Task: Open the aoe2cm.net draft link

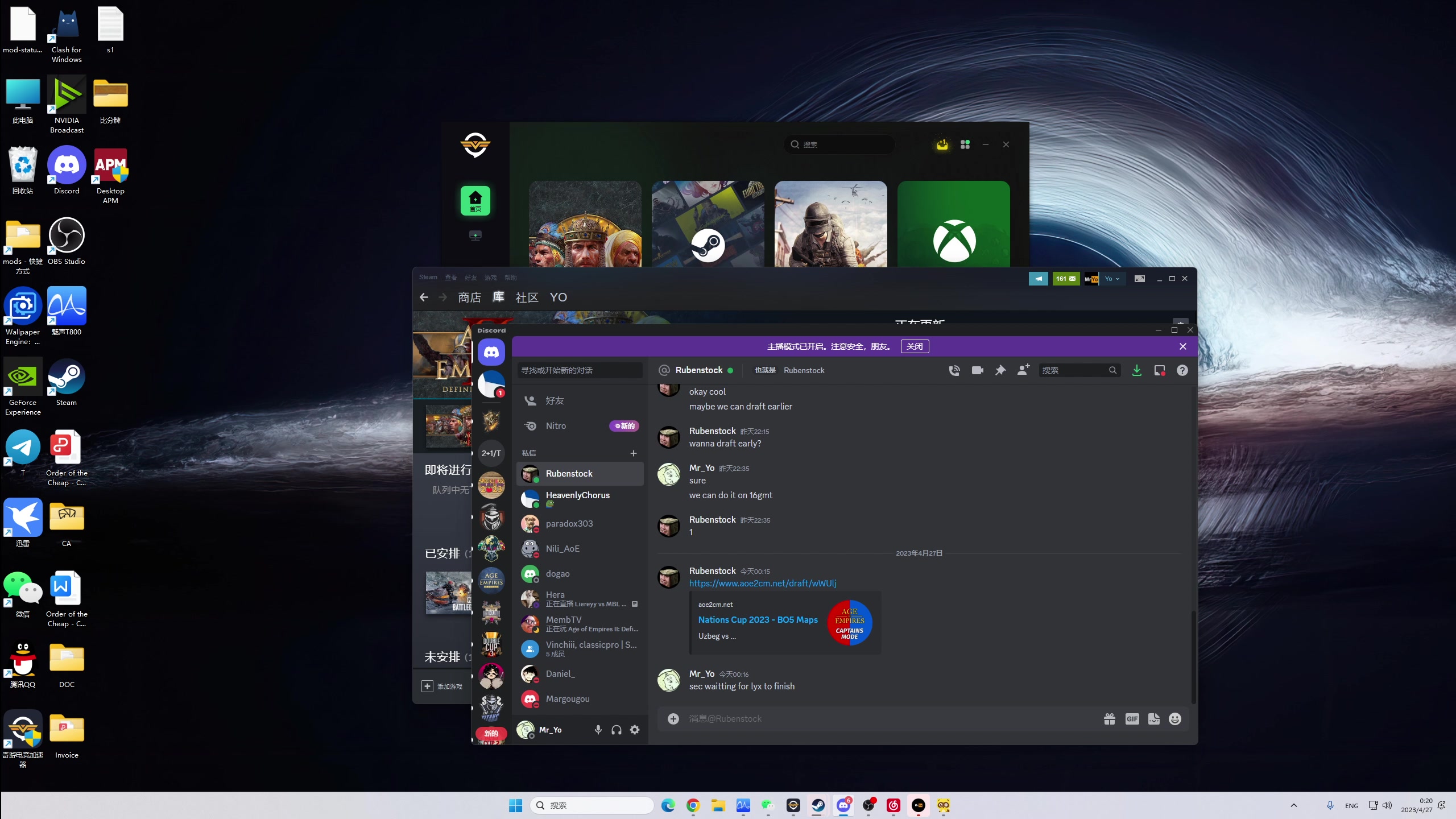Action: tap(762, 583)
